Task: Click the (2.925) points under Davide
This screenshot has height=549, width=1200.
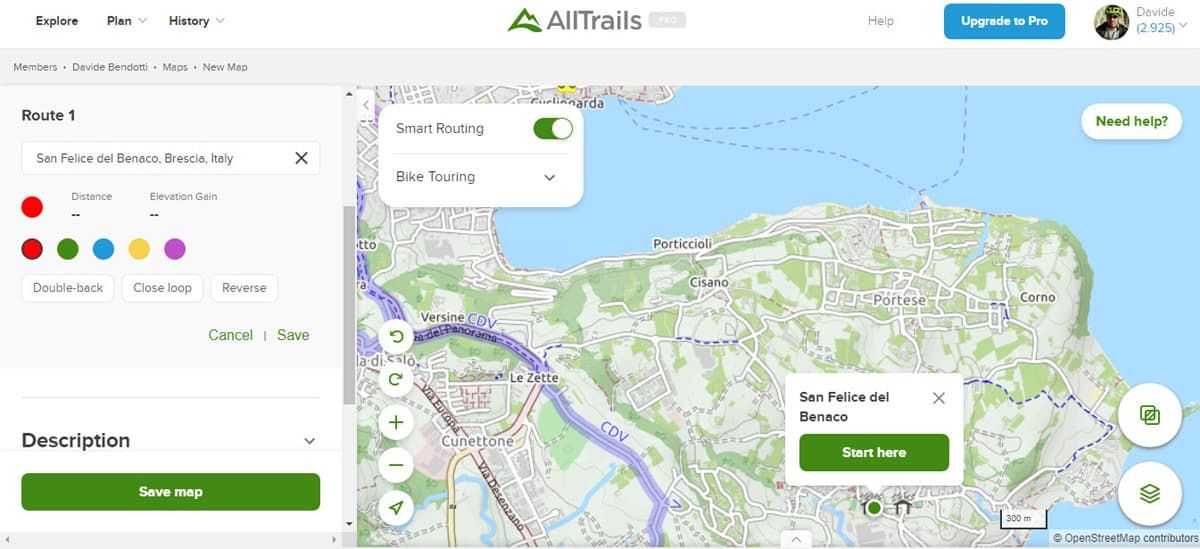Action: point(1155,28)
